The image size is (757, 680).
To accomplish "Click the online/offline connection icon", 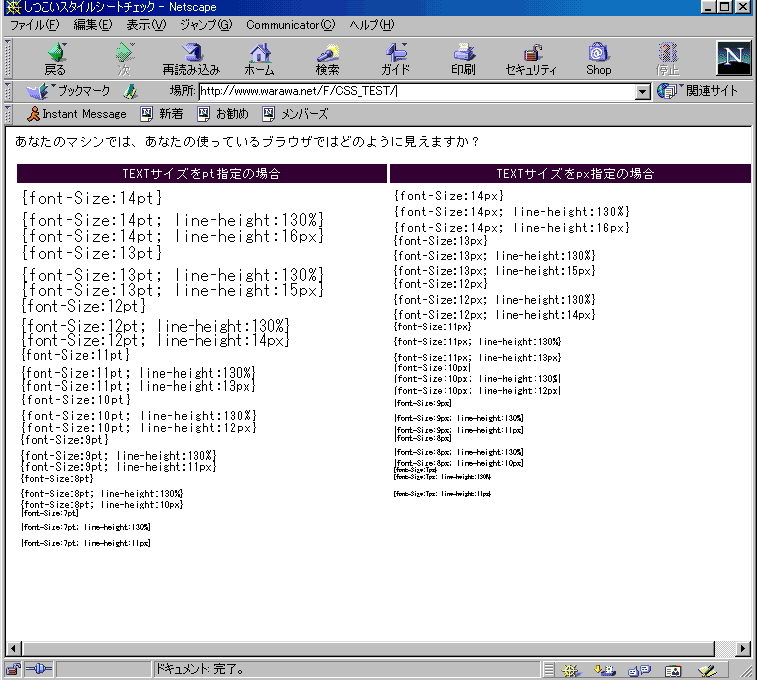I will 39,669.
